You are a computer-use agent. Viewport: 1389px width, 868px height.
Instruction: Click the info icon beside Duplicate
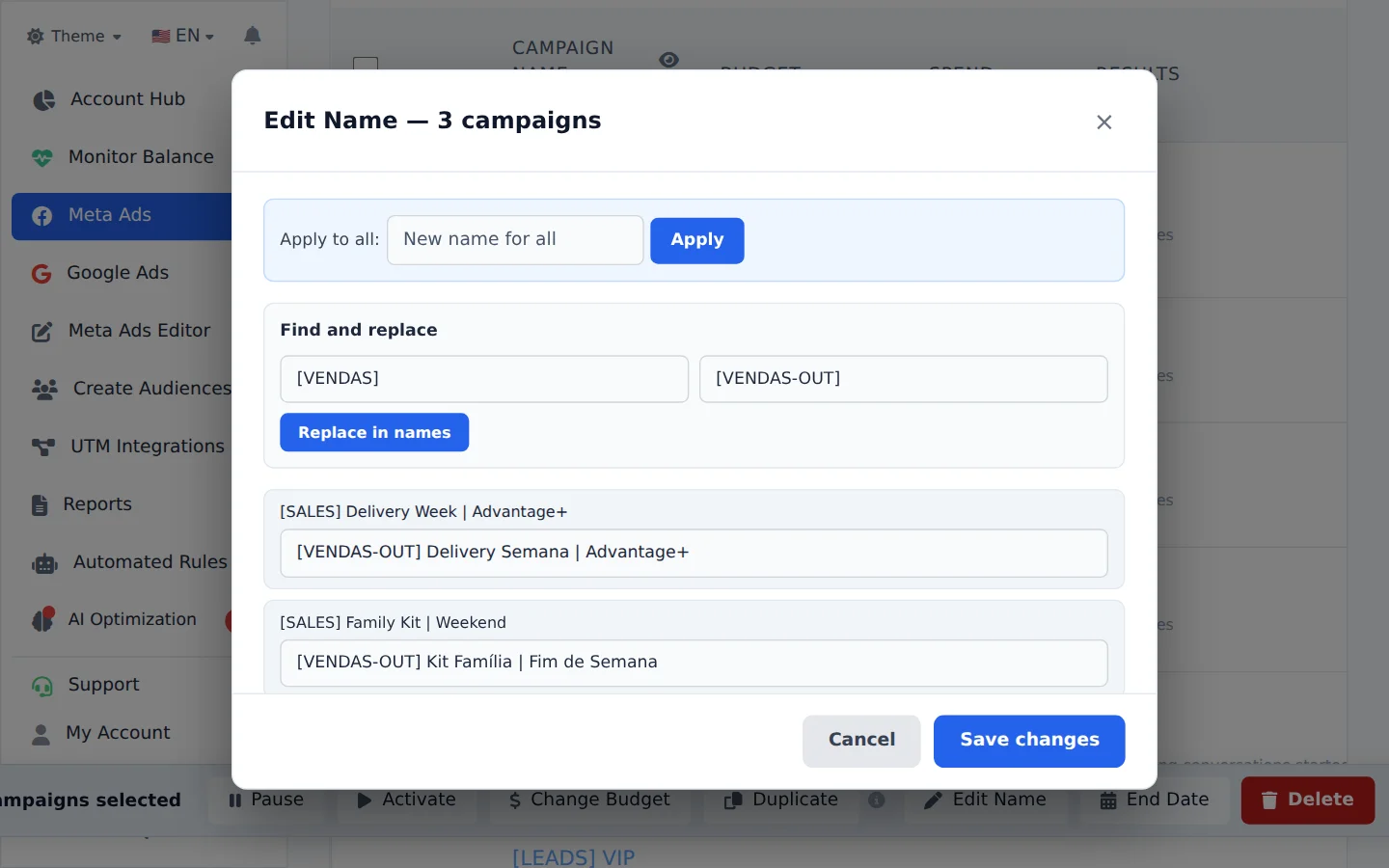point(877,800)
